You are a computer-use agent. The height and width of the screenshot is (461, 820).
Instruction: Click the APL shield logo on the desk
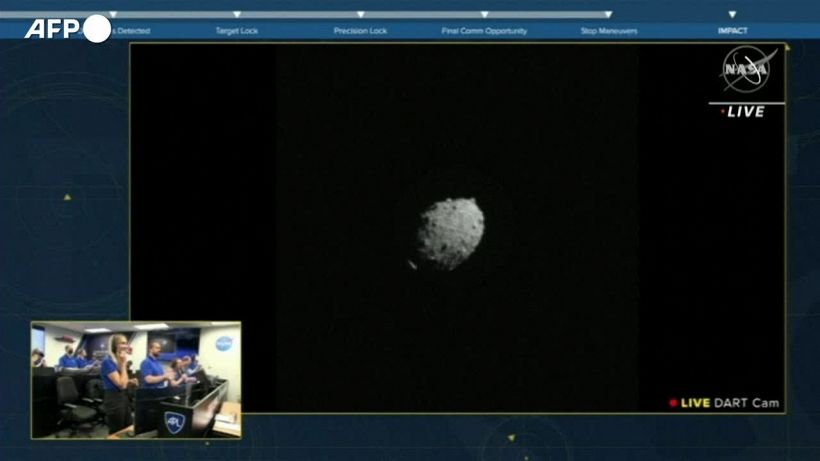[174, 421]
